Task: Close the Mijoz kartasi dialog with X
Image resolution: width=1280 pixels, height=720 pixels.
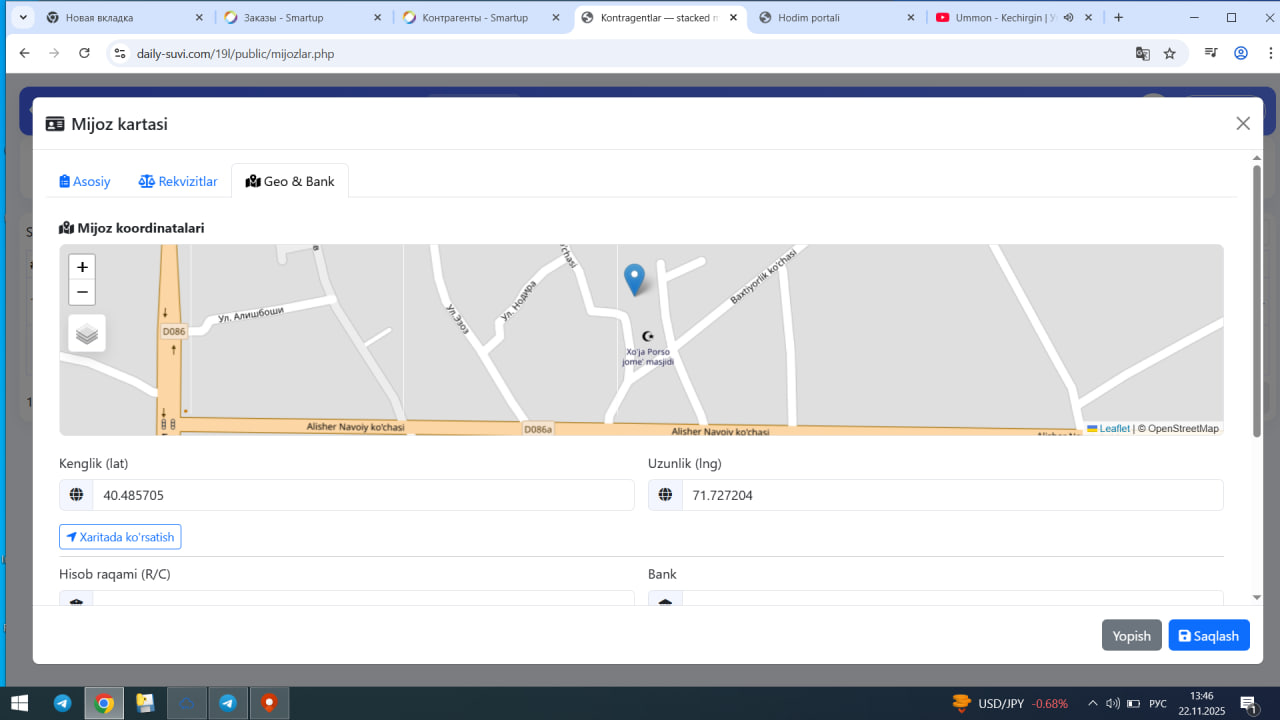Action: (1243, 123)
